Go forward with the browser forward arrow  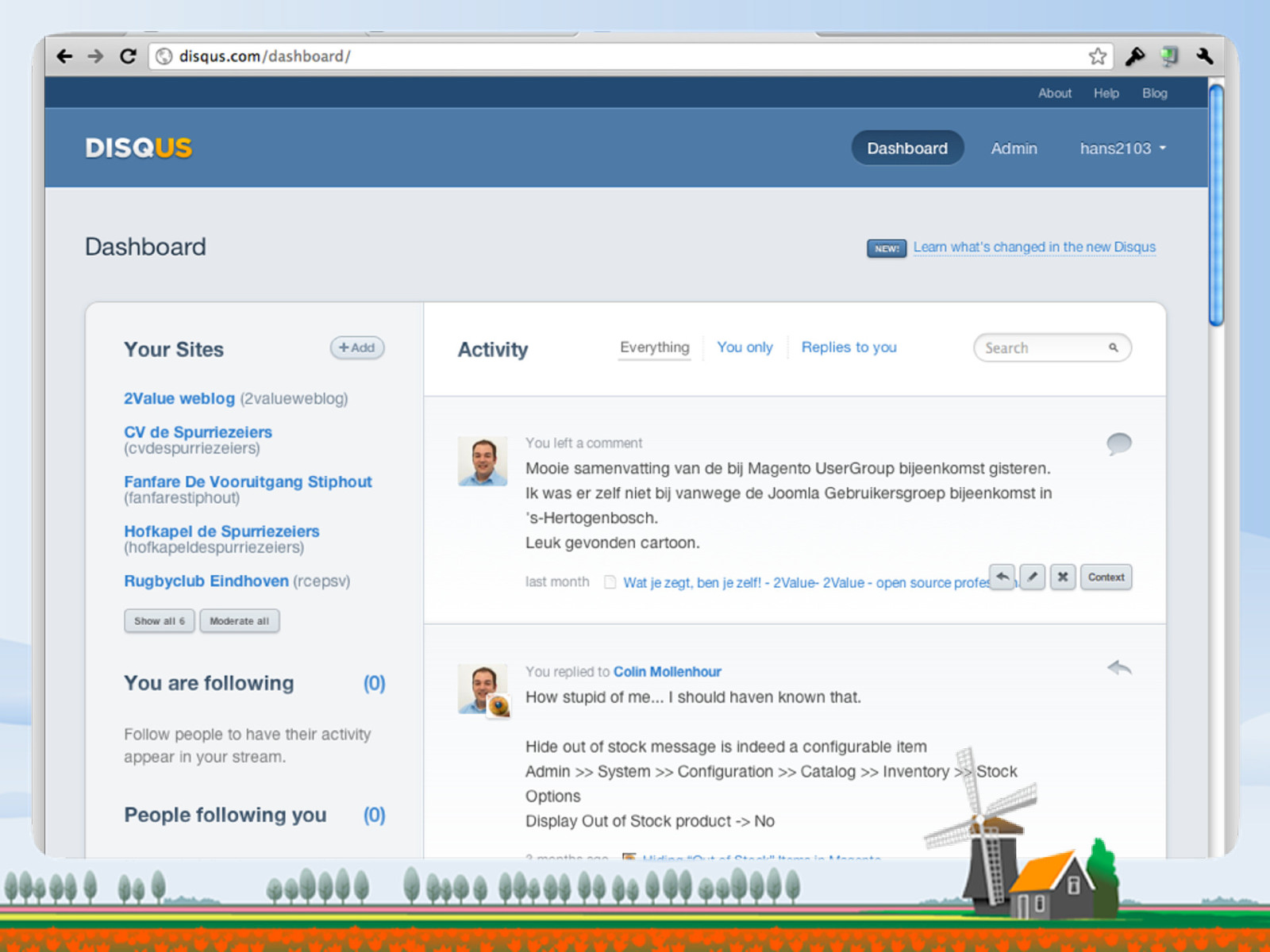pos(95,56)
